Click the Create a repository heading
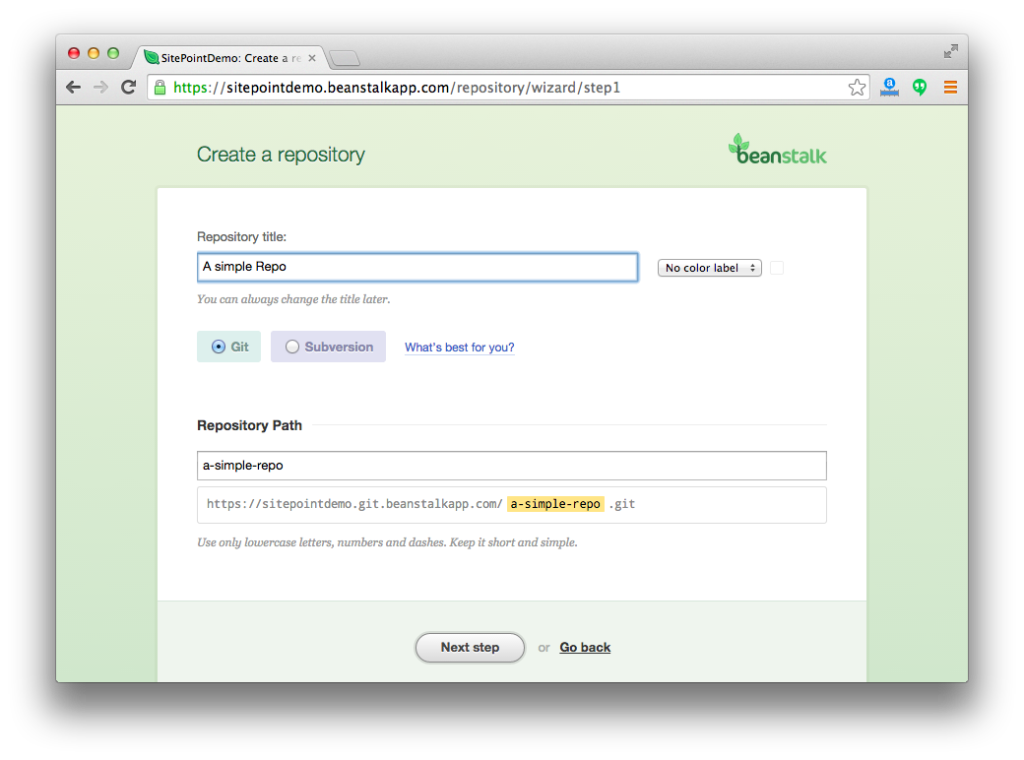The width and height of the screenshot is (1024, 760). click(281, 155)
